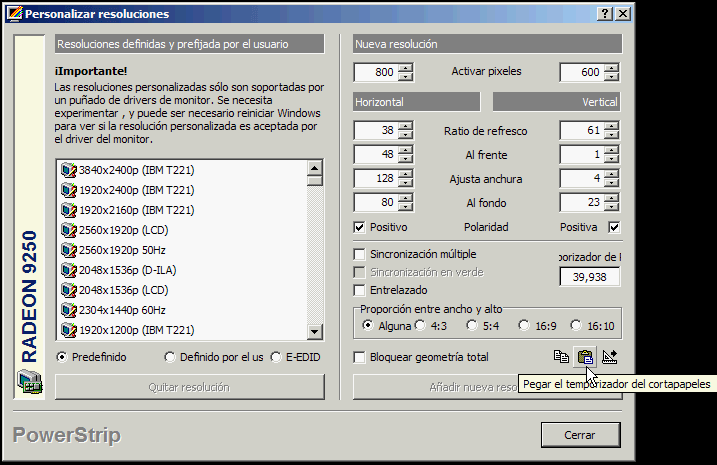Decrease the vertical Al fondo value 23

point(611,207)
